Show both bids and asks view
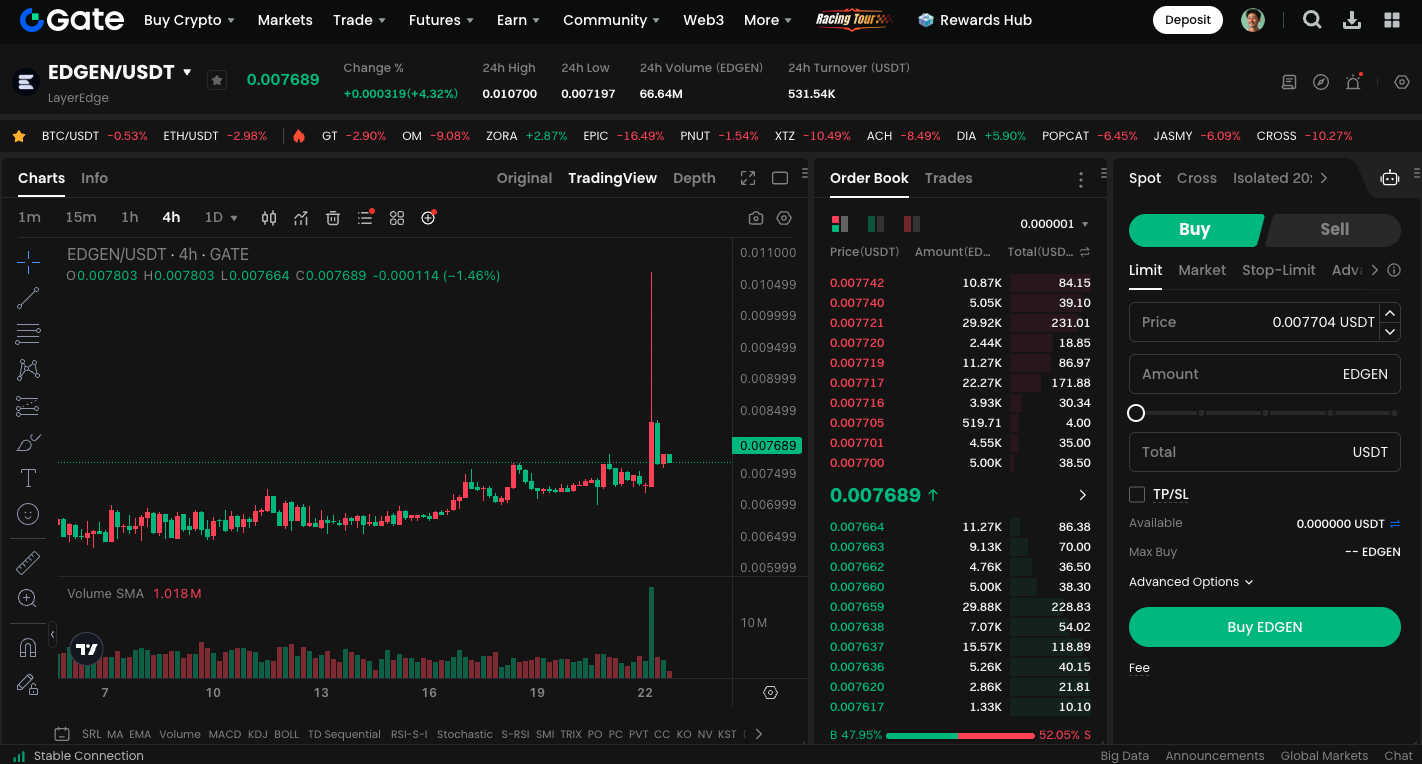The width and height of the screenshot is (1422, 764). [x=840, y=224]
